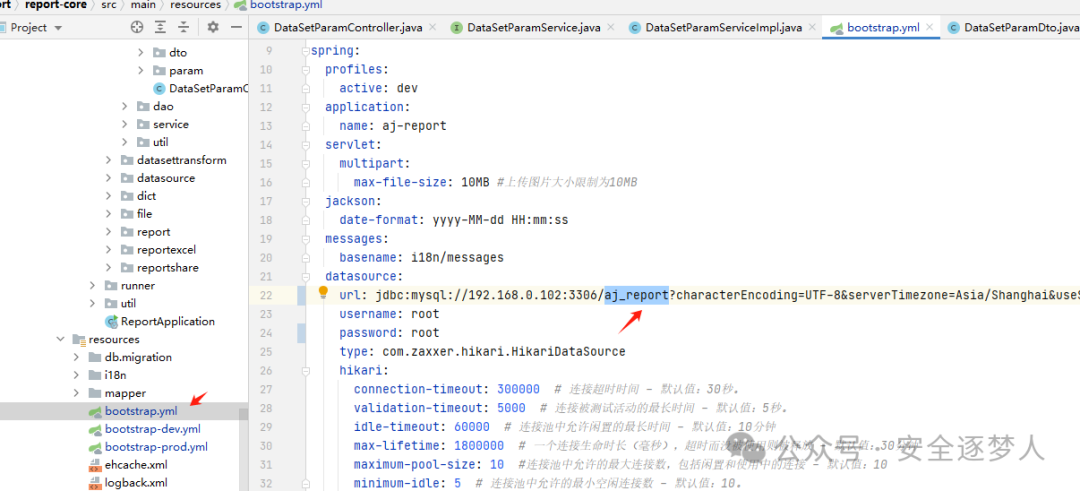The width and height of the screenshot is (1080, 491).
Task: Fold the profiles block at line 10
Action: 305,70
